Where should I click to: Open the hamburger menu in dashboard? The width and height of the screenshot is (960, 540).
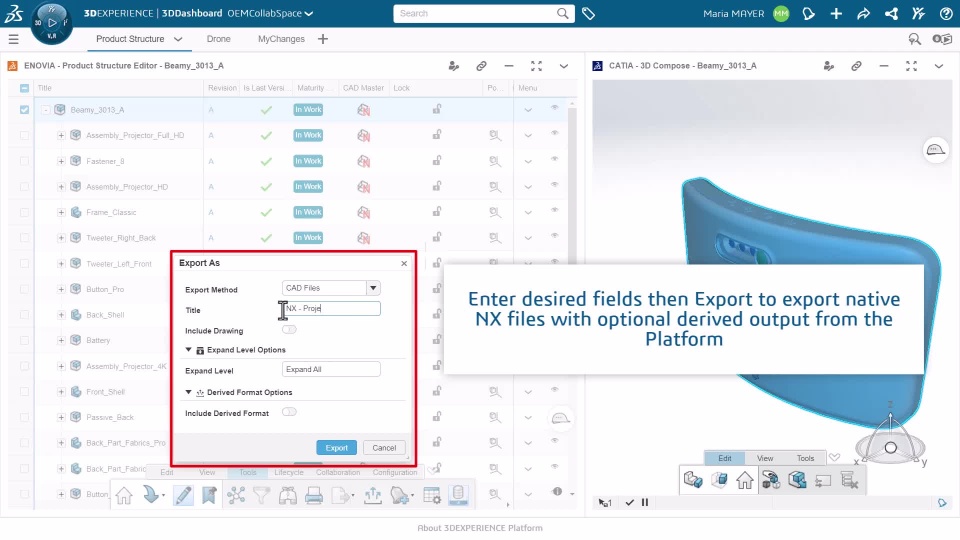(x=13, y=39)
